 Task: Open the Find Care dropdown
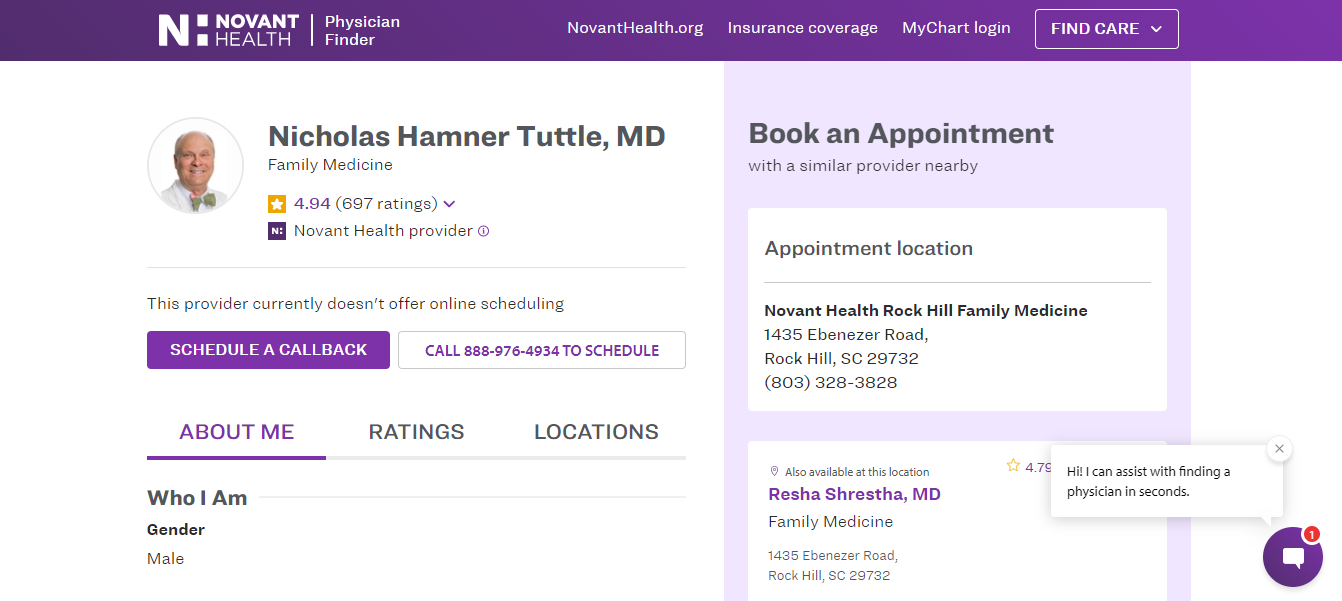coord(1106,29)
